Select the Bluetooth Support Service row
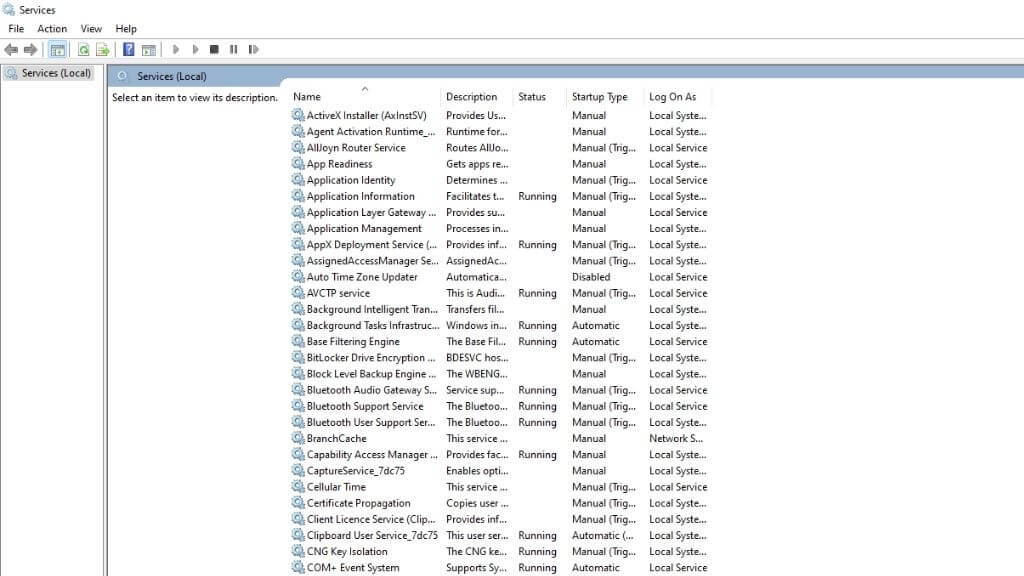 [x=365, y=406]
